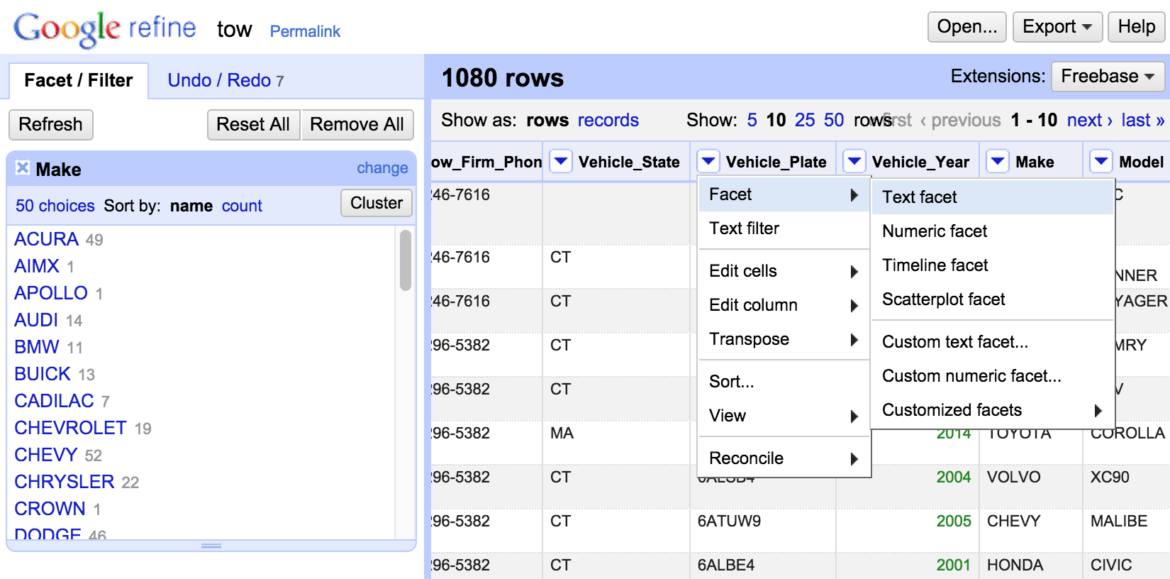Screen dimensions: 1170x579
Task: Open the Freebase extensions dropdown
Action: click(1107, 76)
